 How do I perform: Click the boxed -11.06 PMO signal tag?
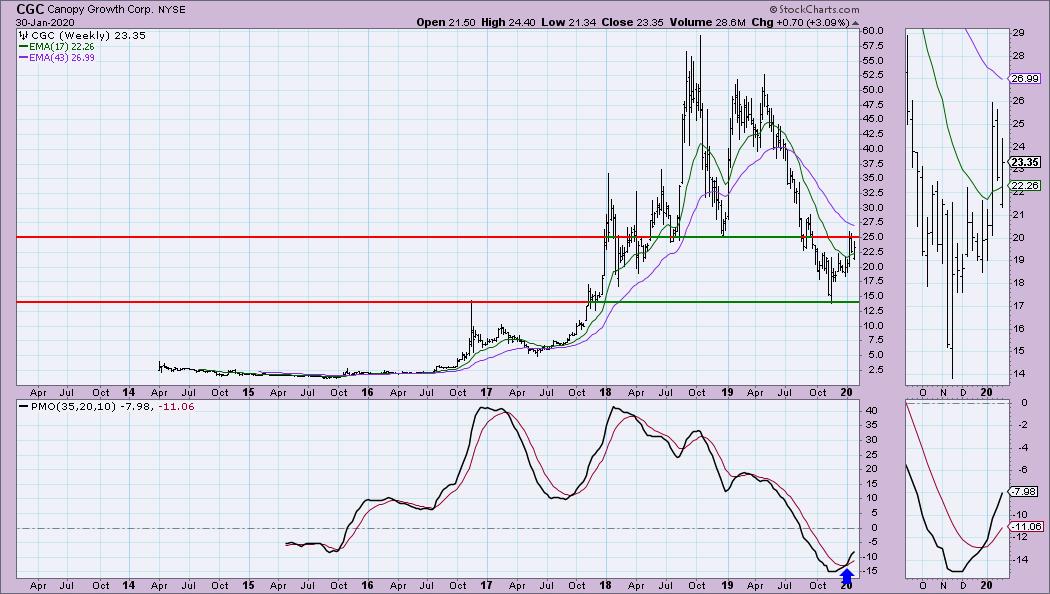click(1025, 527)
